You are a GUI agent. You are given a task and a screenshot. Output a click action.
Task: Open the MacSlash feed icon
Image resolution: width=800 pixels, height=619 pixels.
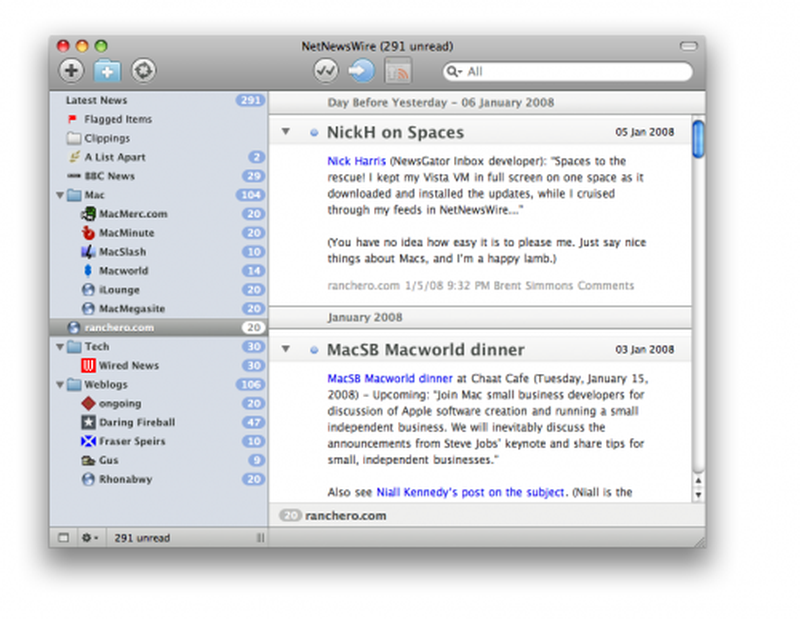click(88, 252)
